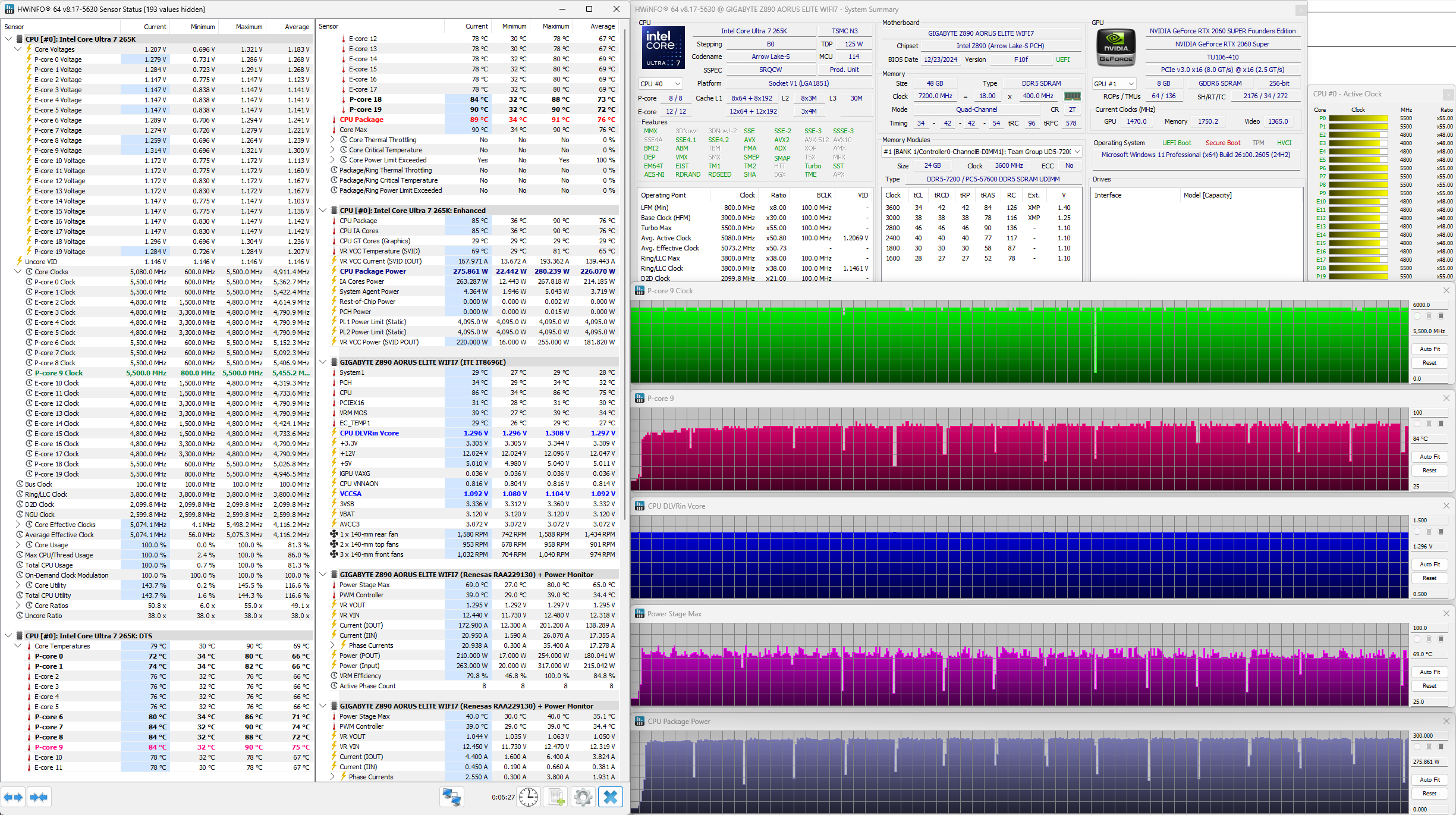Close the P-core 9 Clock graph
Screen dimensions: 1456x815
(1446, 290)
